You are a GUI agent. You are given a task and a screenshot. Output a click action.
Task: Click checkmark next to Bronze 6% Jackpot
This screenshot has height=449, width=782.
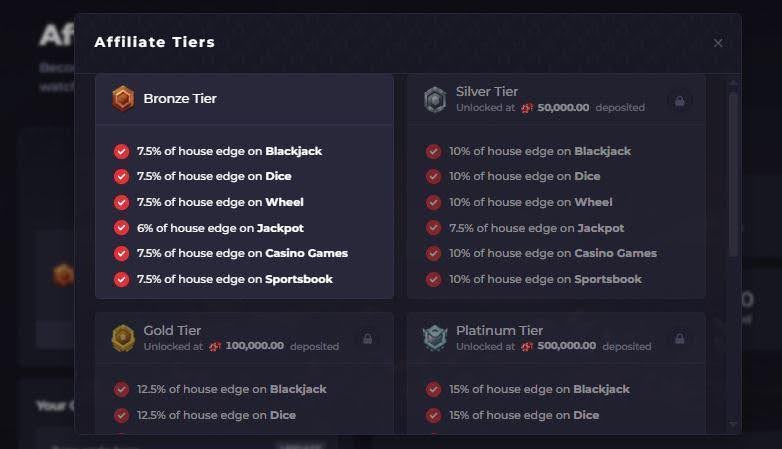(x=122, y=228)
